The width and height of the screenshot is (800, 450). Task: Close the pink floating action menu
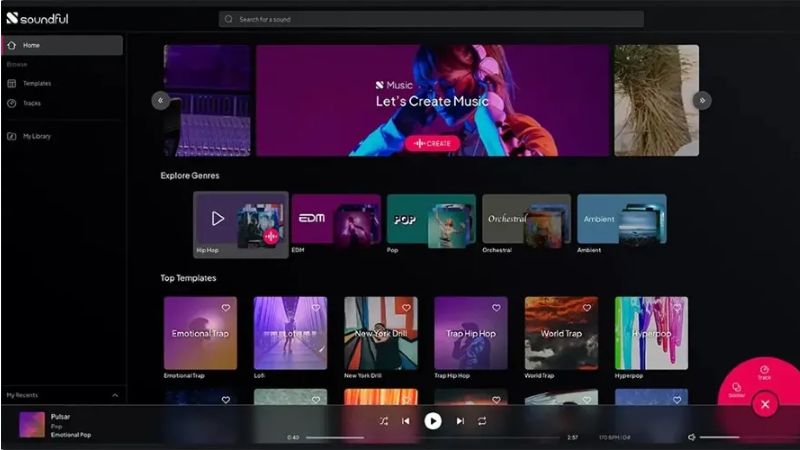765,404
